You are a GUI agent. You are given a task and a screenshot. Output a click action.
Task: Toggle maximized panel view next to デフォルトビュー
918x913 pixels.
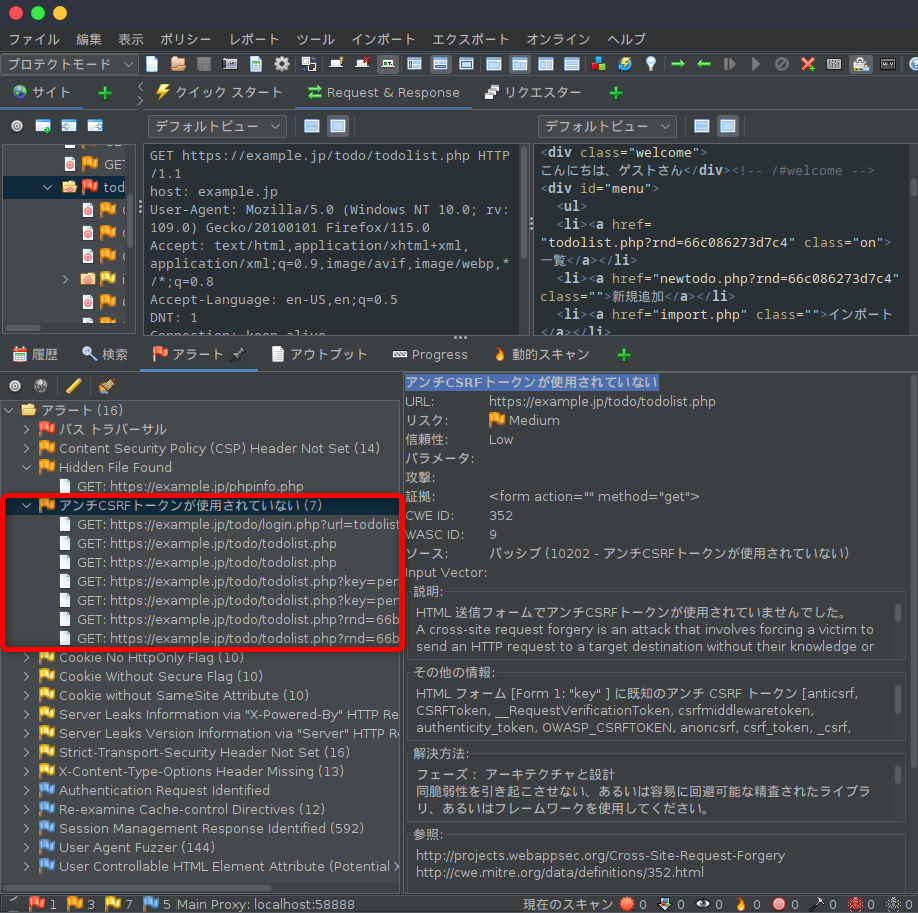coord(338,126)
